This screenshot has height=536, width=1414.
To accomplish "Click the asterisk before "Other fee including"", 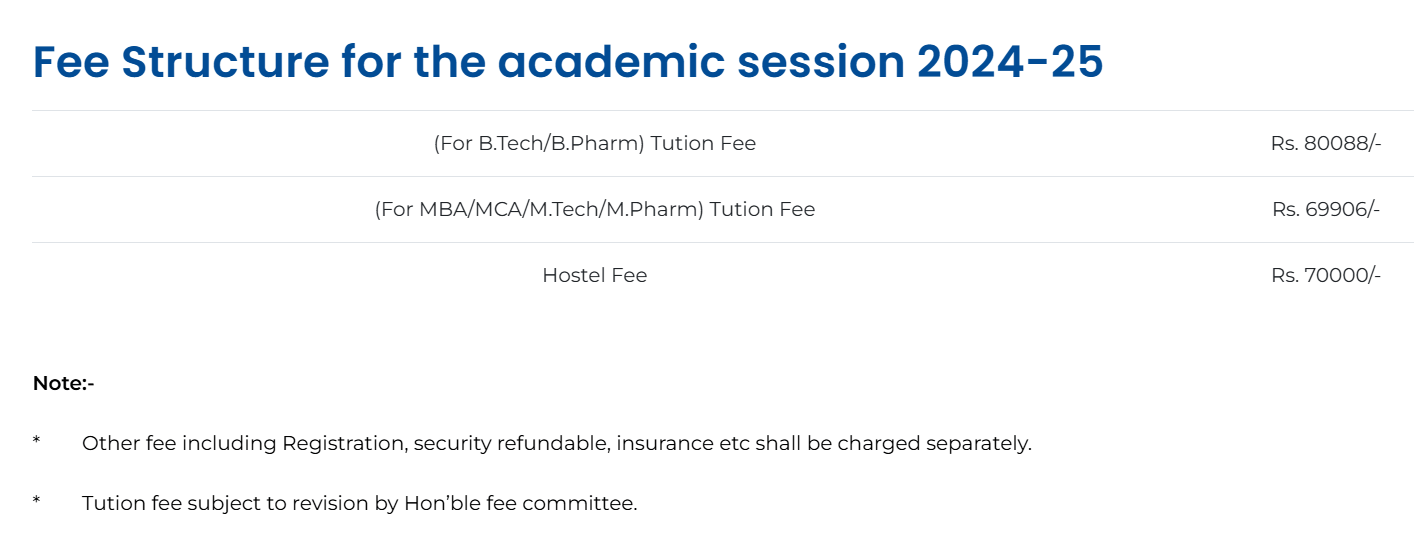I will tap(37, 442).
